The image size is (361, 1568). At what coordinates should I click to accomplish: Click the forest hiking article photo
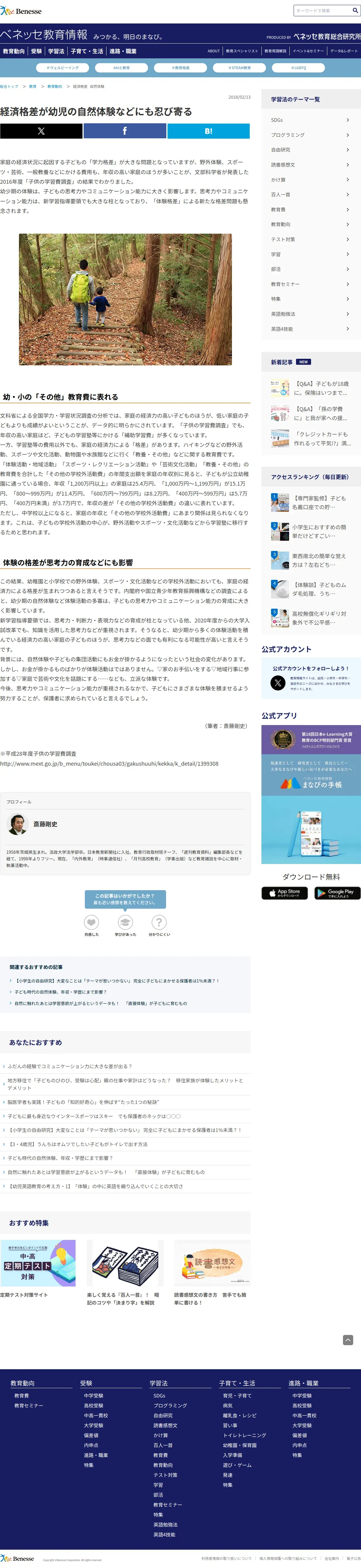125,300
